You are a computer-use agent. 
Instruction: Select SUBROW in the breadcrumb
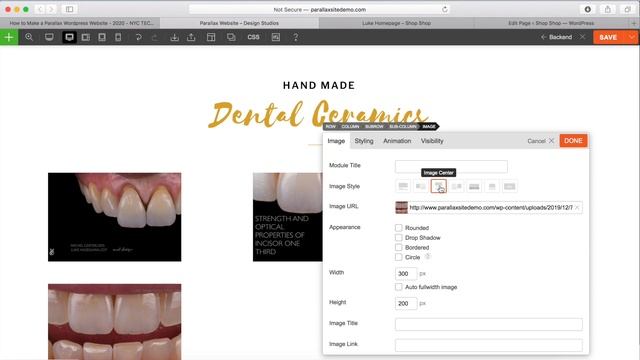coord(374,127)
